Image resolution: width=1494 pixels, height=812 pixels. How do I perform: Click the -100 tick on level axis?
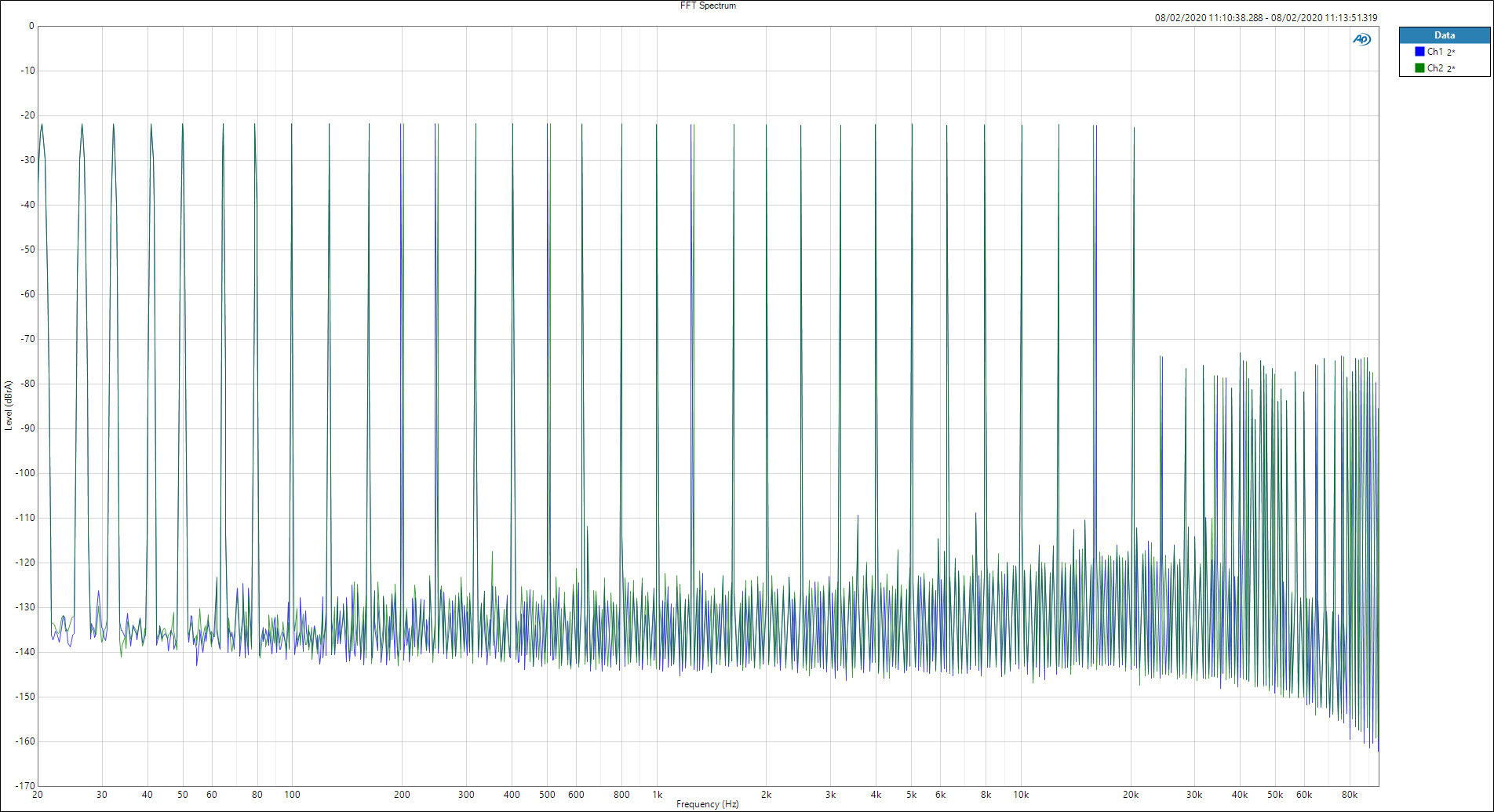[x=25, y=473]
